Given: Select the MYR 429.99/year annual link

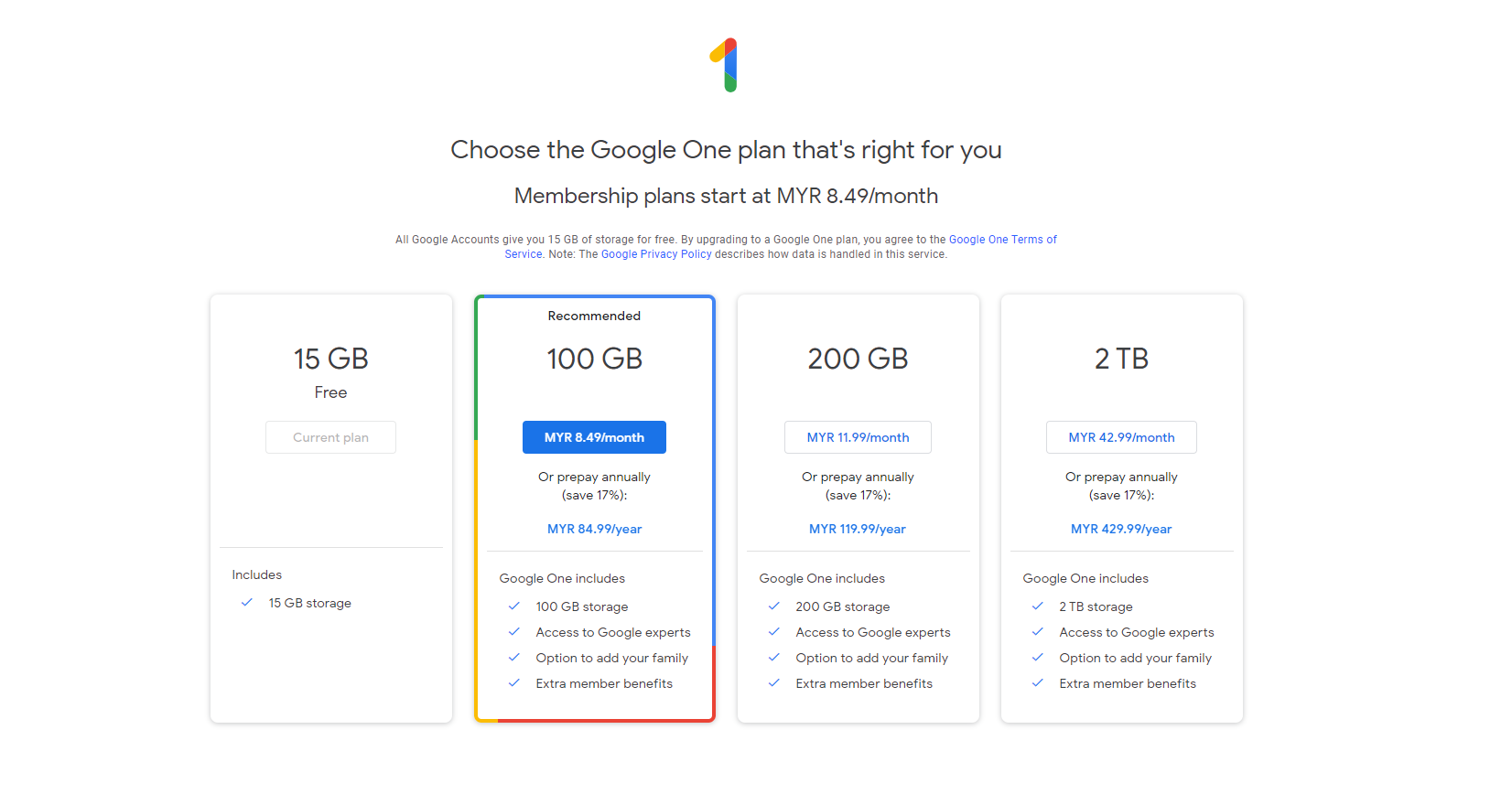Looking at the screenshot, I should 1121,529.
